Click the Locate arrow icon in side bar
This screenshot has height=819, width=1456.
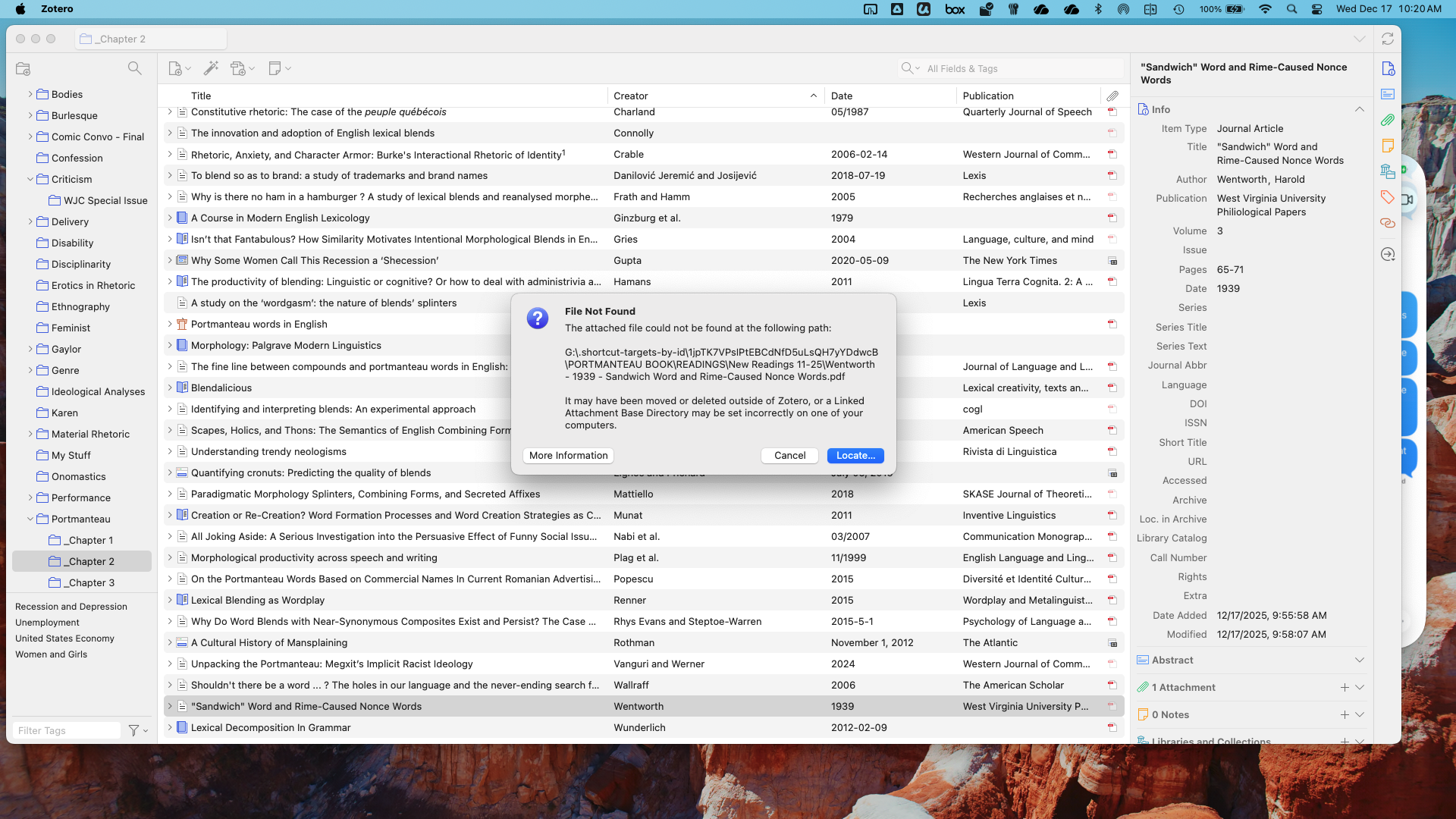1387,254
